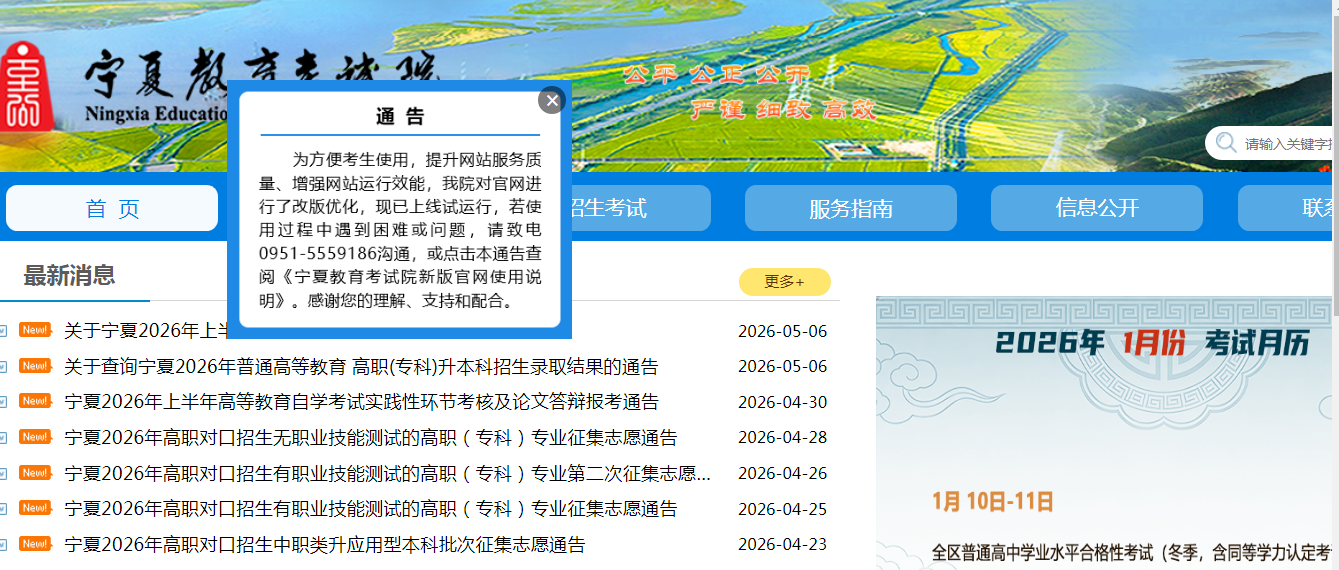This screenshot has height=570, width=1339.
Task: Open the notice text inside 通告 popup
Action: point(400,230)
